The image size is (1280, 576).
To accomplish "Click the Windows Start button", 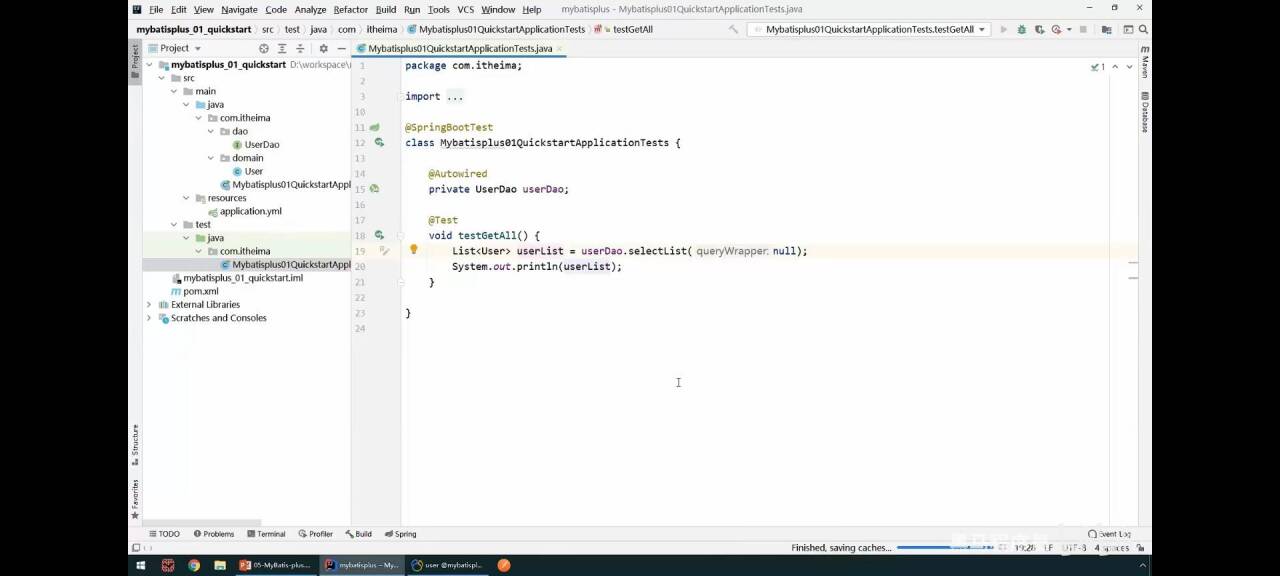I will click(141, 565).
